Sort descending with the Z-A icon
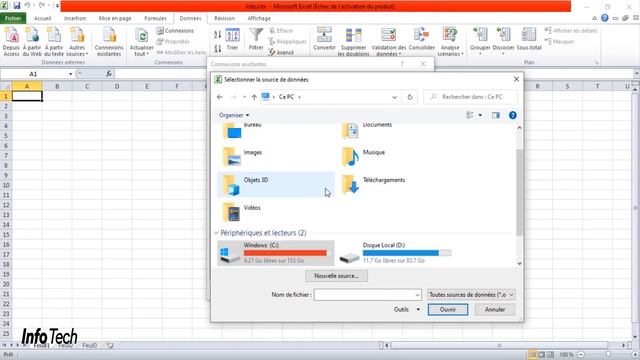This screenshot has height=360, width=640. pos(218,49)
